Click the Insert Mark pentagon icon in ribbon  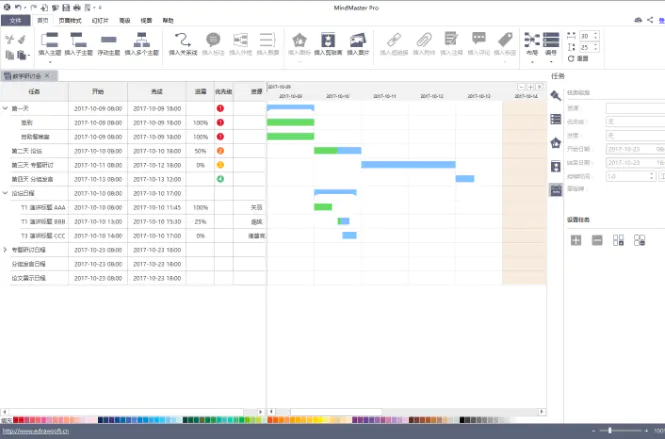point(299,40)
